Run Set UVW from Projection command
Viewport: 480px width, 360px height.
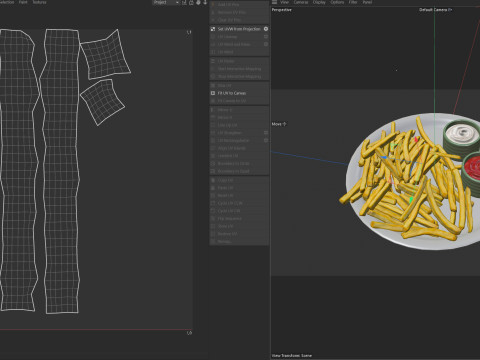coord(239,29)
